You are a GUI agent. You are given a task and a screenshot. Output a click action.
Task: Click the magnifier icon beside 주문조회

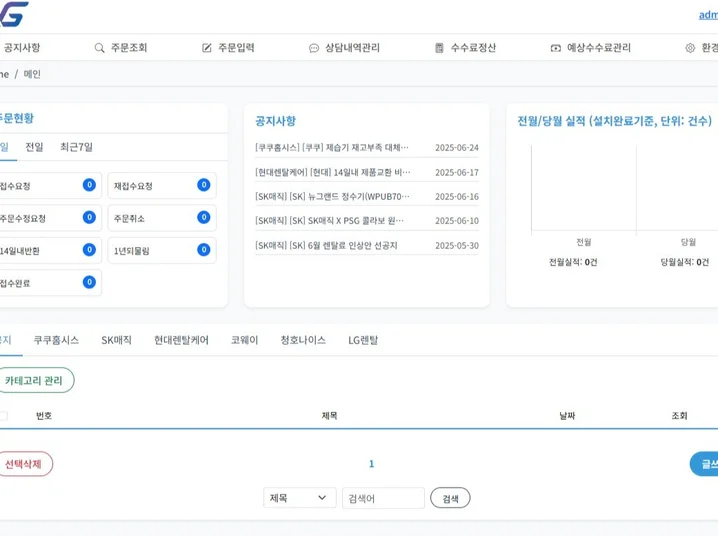click(x=99, y=48)
